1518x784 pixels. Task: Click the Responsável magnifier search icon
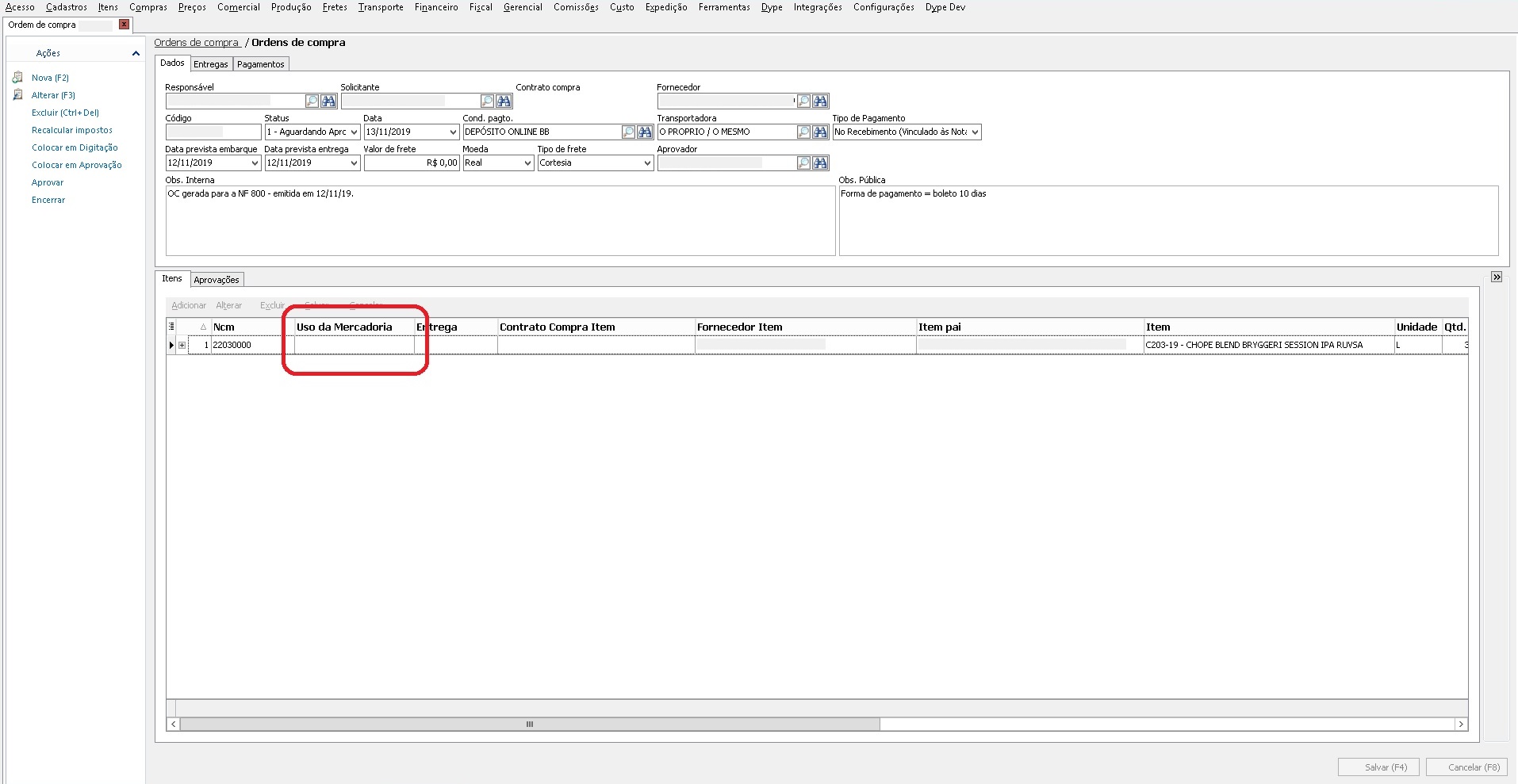pos(312,101)
